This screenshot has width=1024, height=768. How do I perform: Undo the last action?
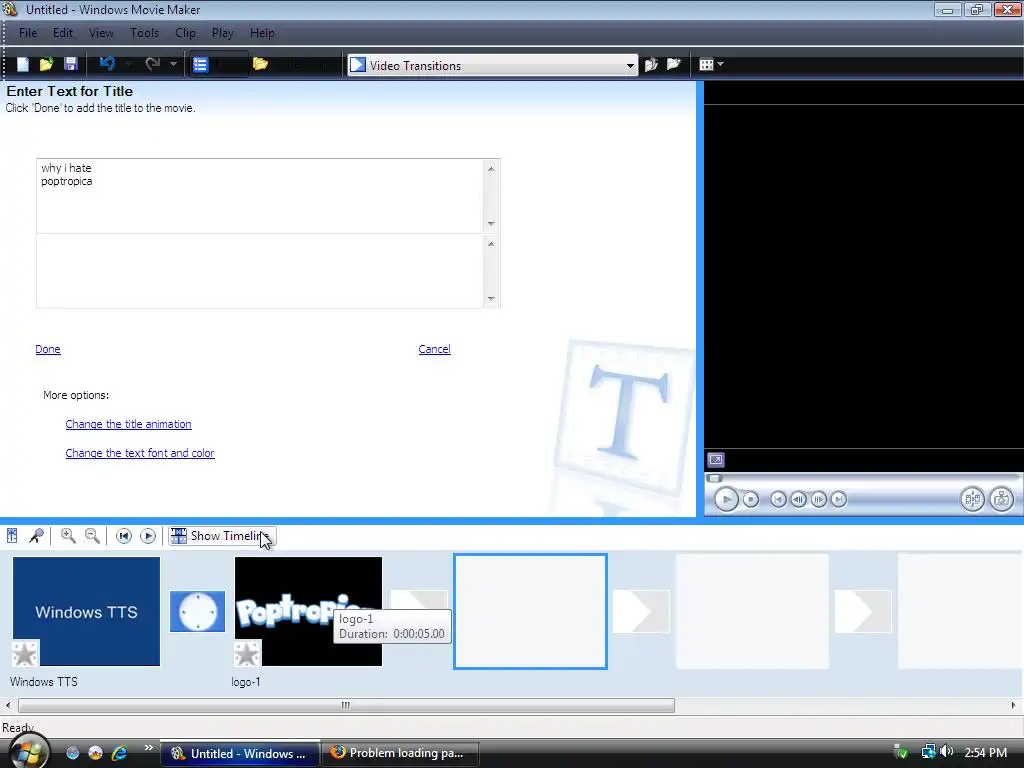[108, 64]
